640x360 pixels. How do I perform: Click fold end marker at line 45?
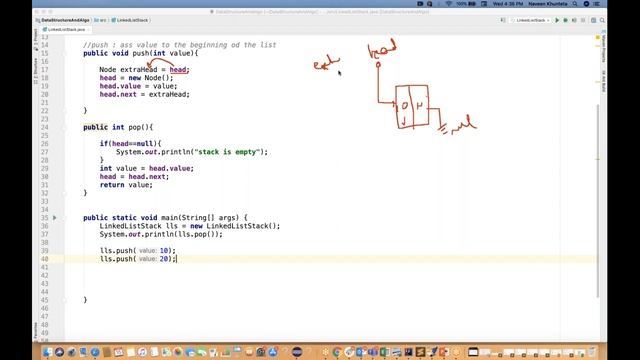[x=64, y=300]
